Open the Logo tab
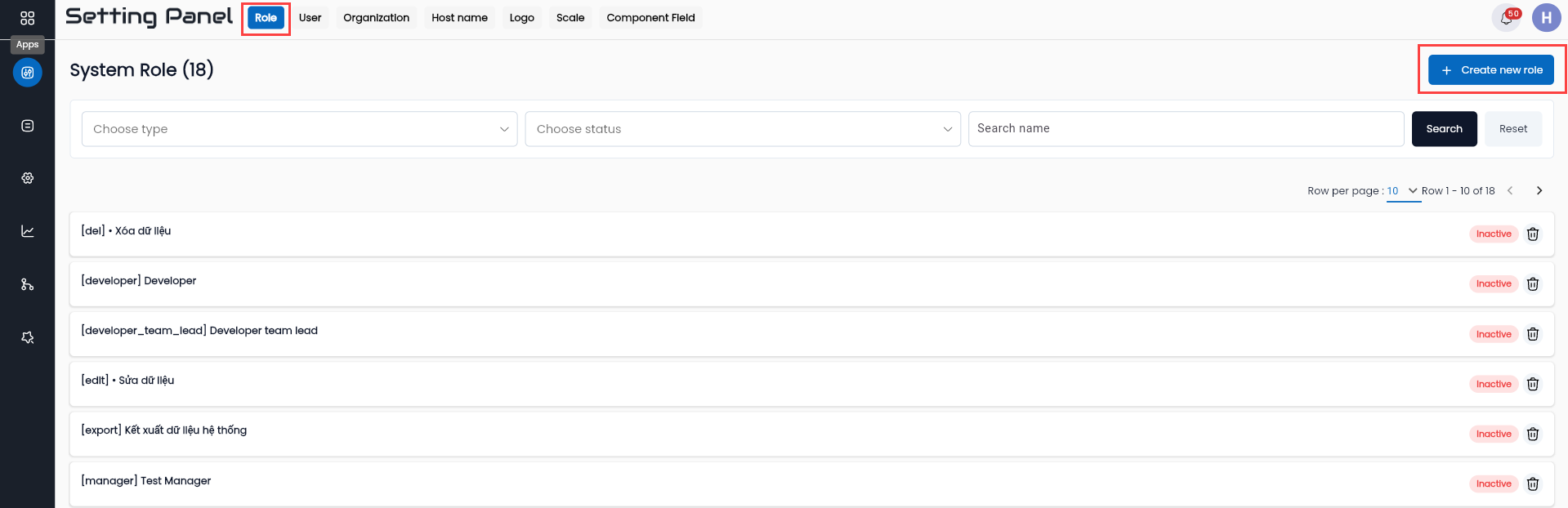1568x508 pixels. point(521,18)
